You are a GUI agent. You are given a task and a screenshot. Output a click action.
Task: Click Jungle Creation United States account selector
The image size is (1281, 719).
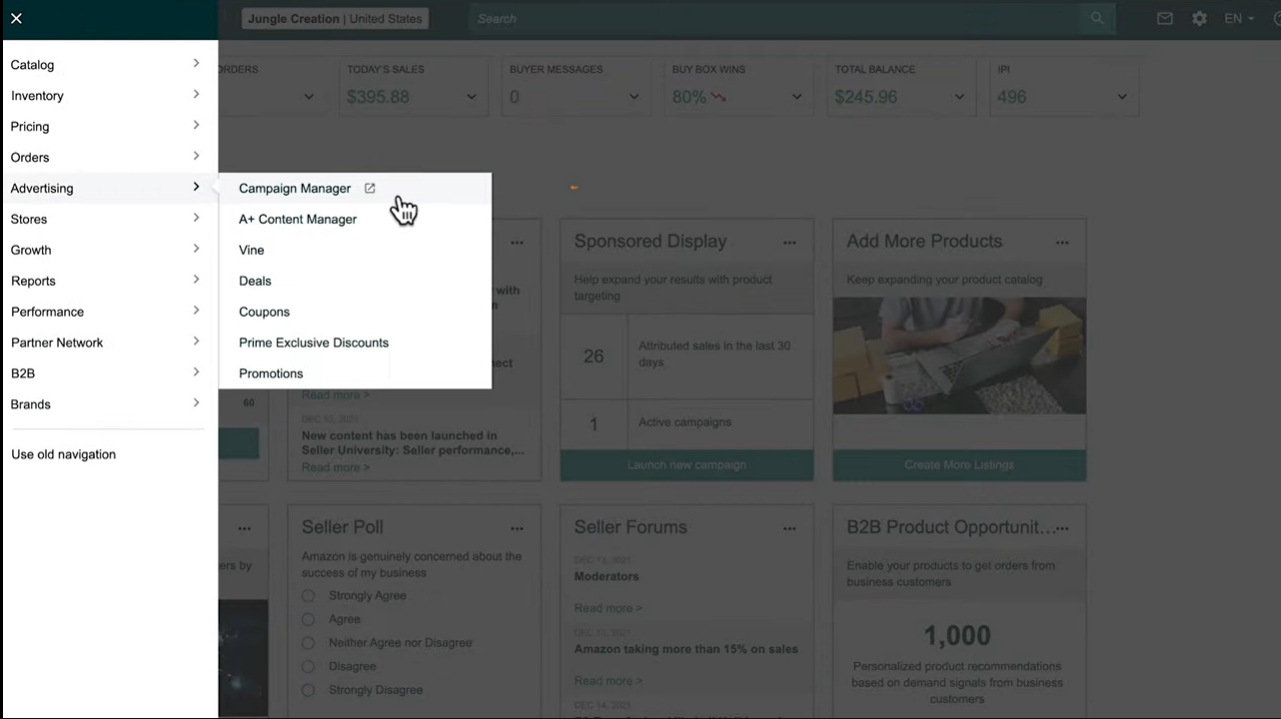coord(335,18)
